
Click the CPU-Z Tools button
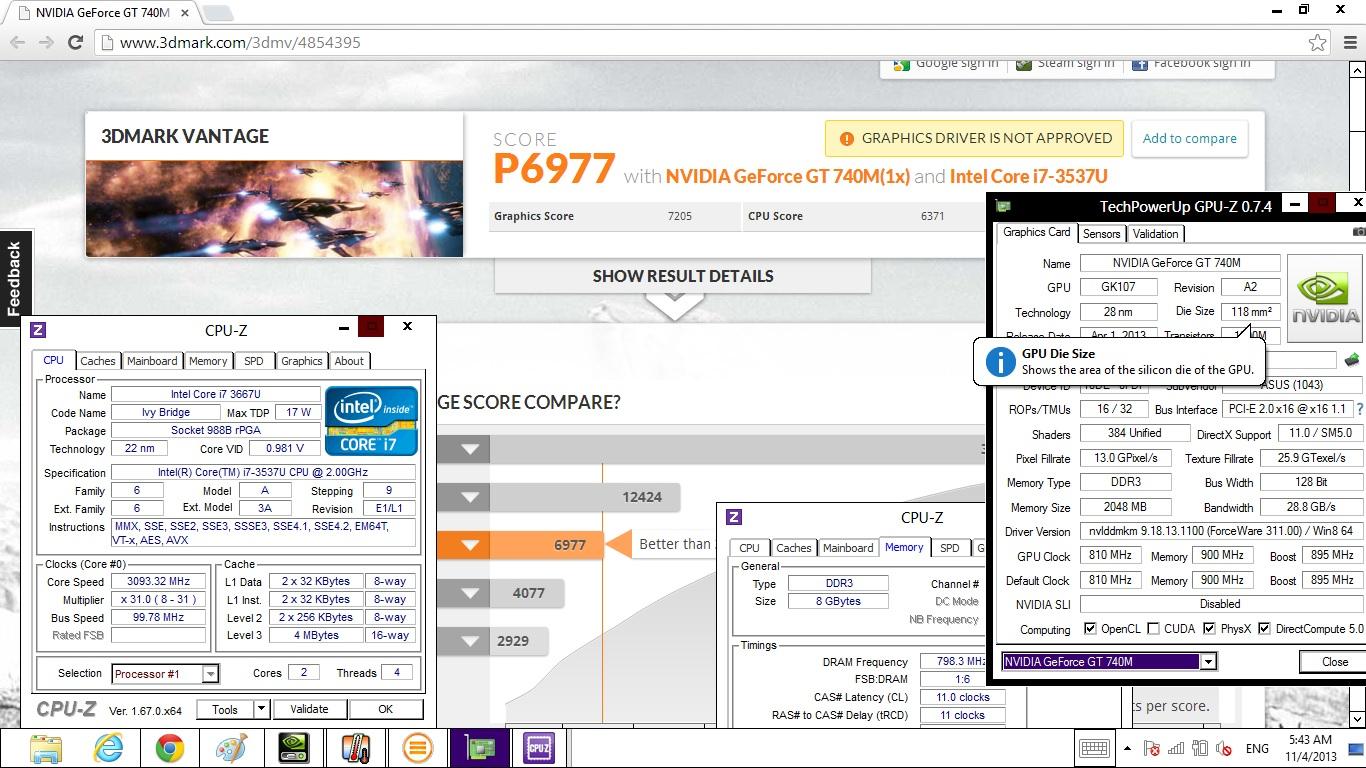point(225,709)
